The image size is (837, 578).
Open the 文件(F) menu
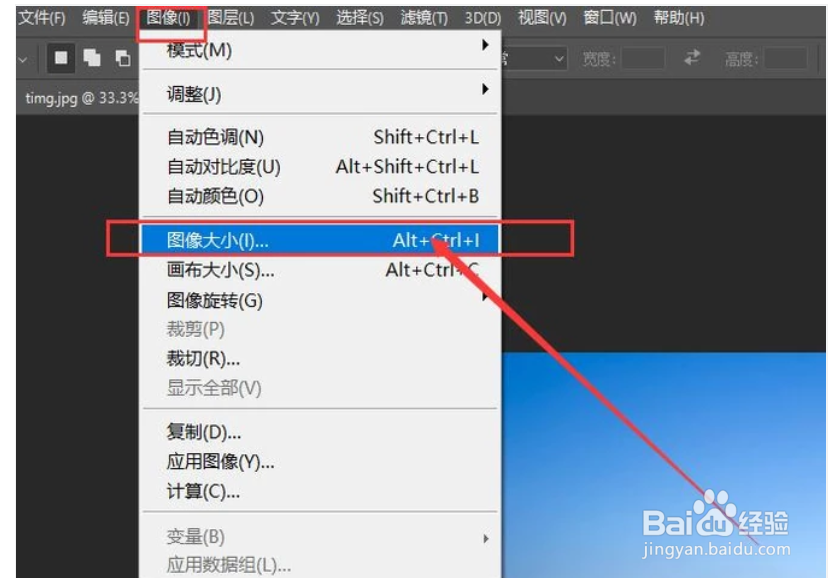(42, 18)
